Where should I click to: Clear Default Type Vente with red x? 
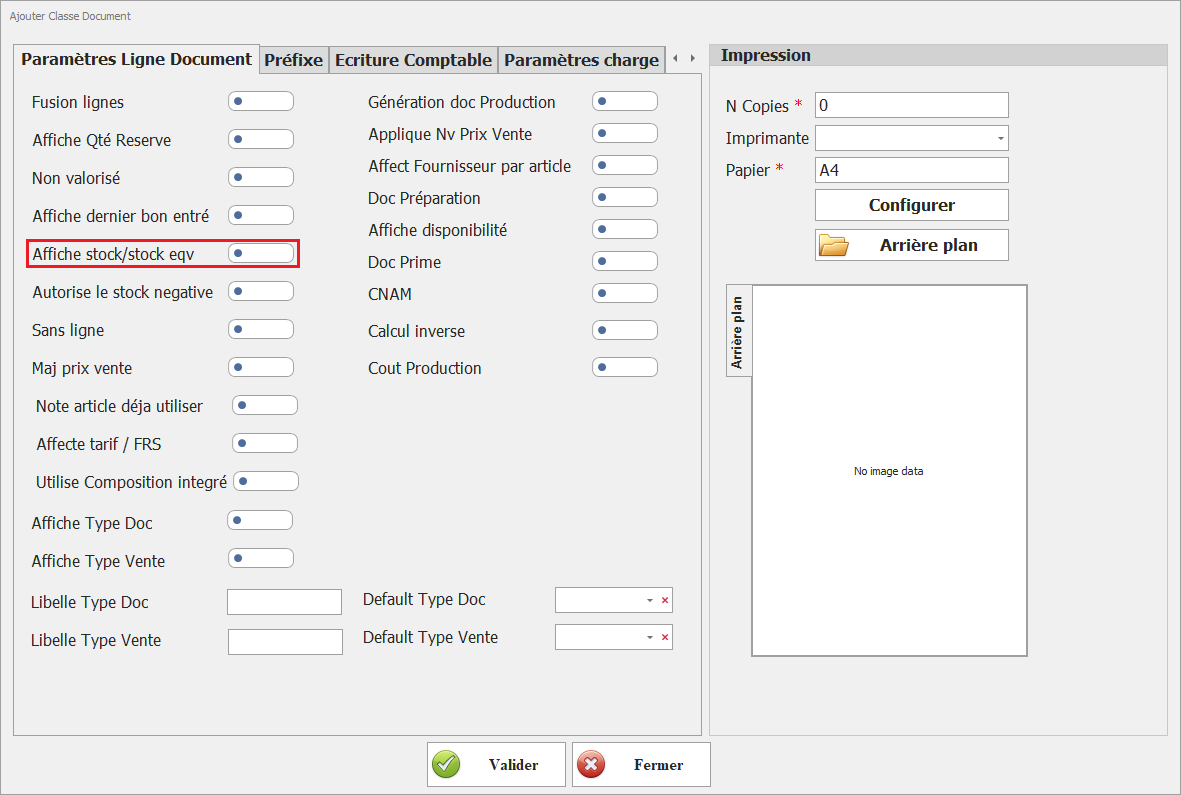665,637
